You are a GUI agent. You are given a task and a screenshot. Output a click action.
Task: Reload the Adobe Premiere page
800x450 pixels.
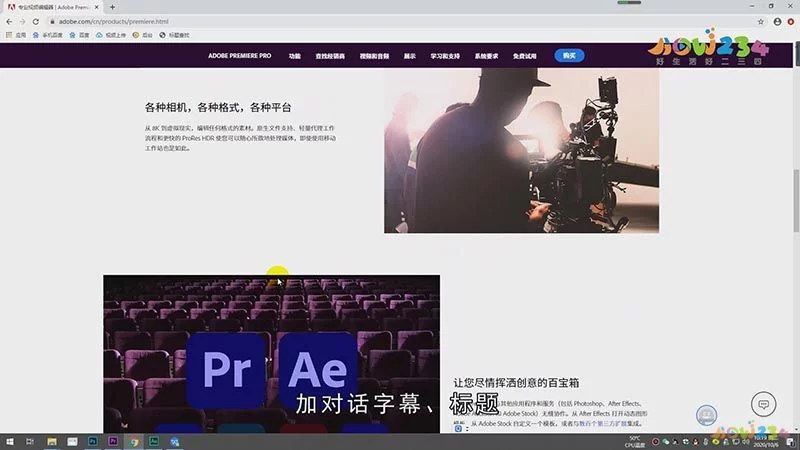click(x=36, y=21)
